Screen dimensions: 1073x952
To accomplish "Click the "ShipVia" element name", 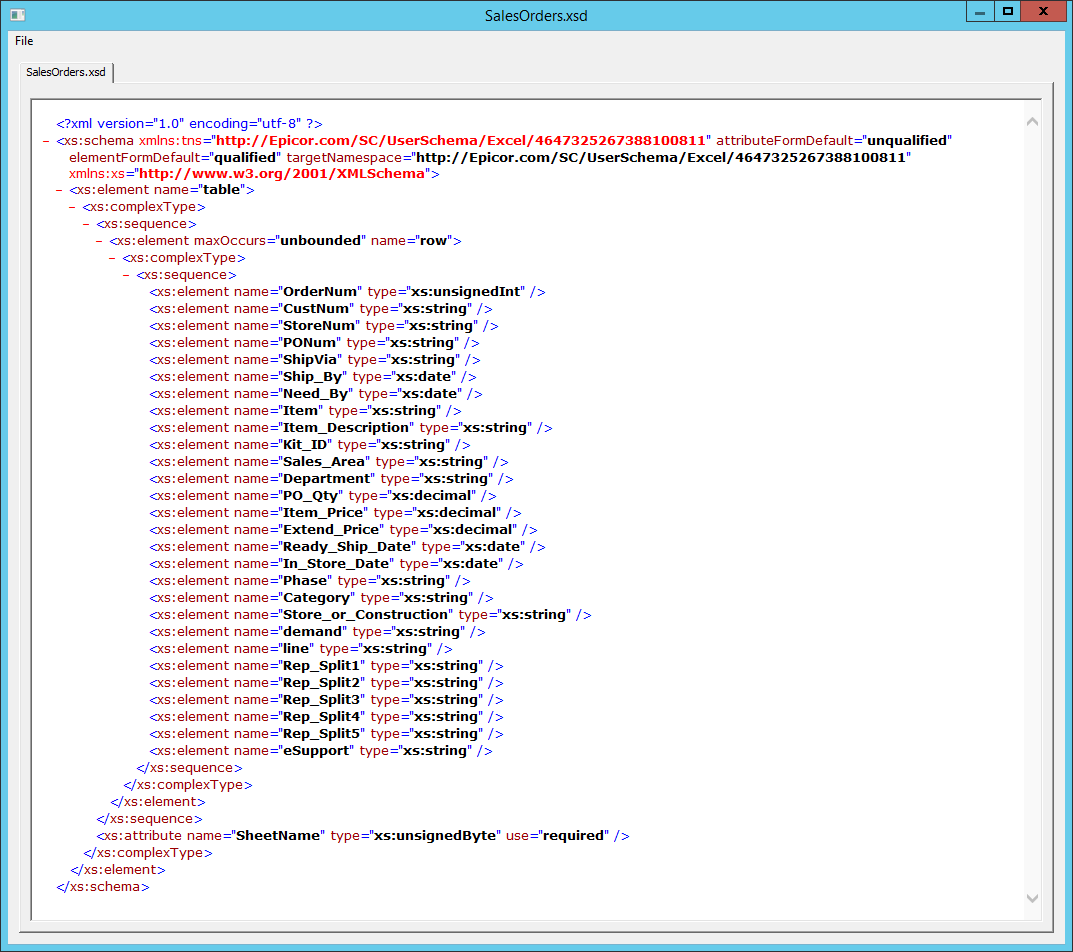I will 310,360.
